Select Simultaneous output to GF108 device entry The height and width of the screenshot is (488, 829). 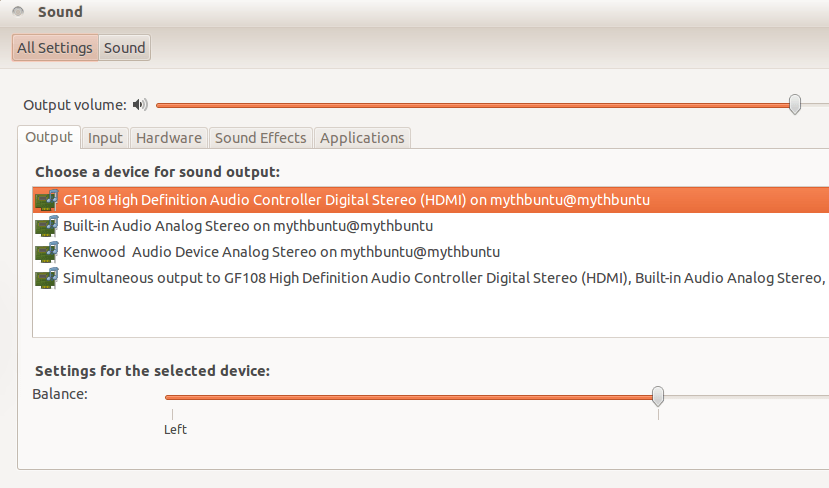pos(431,278)
